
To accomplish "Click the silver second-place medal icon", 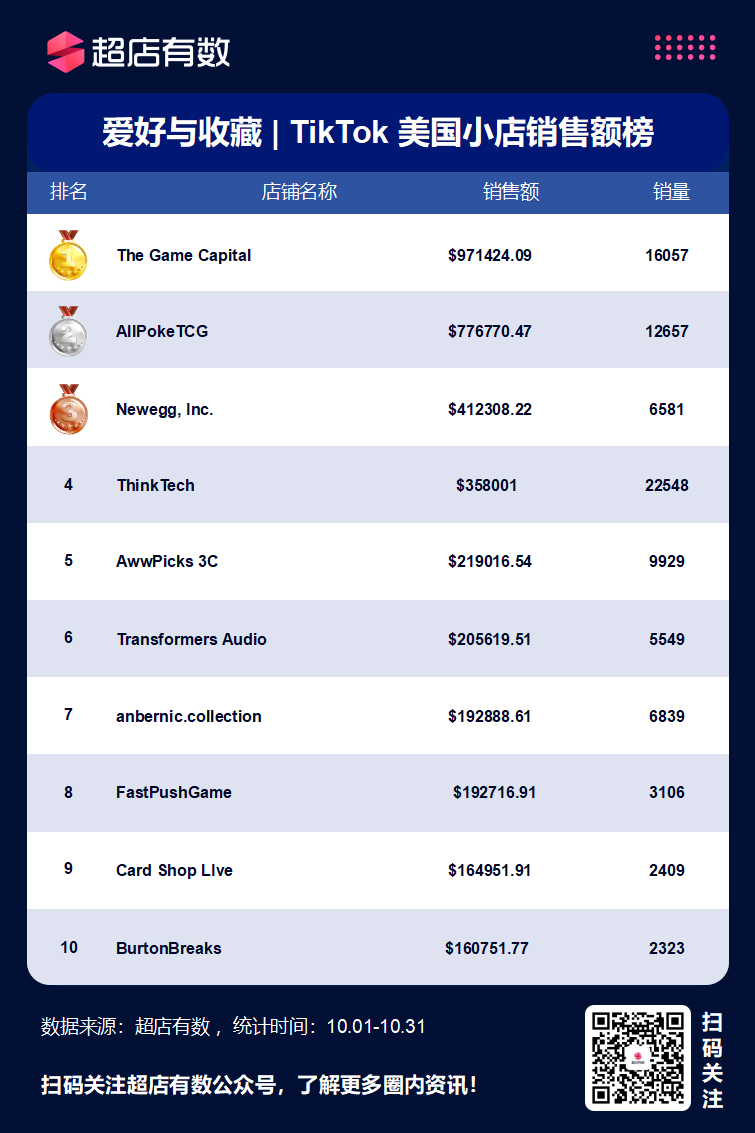I will 68,332.
